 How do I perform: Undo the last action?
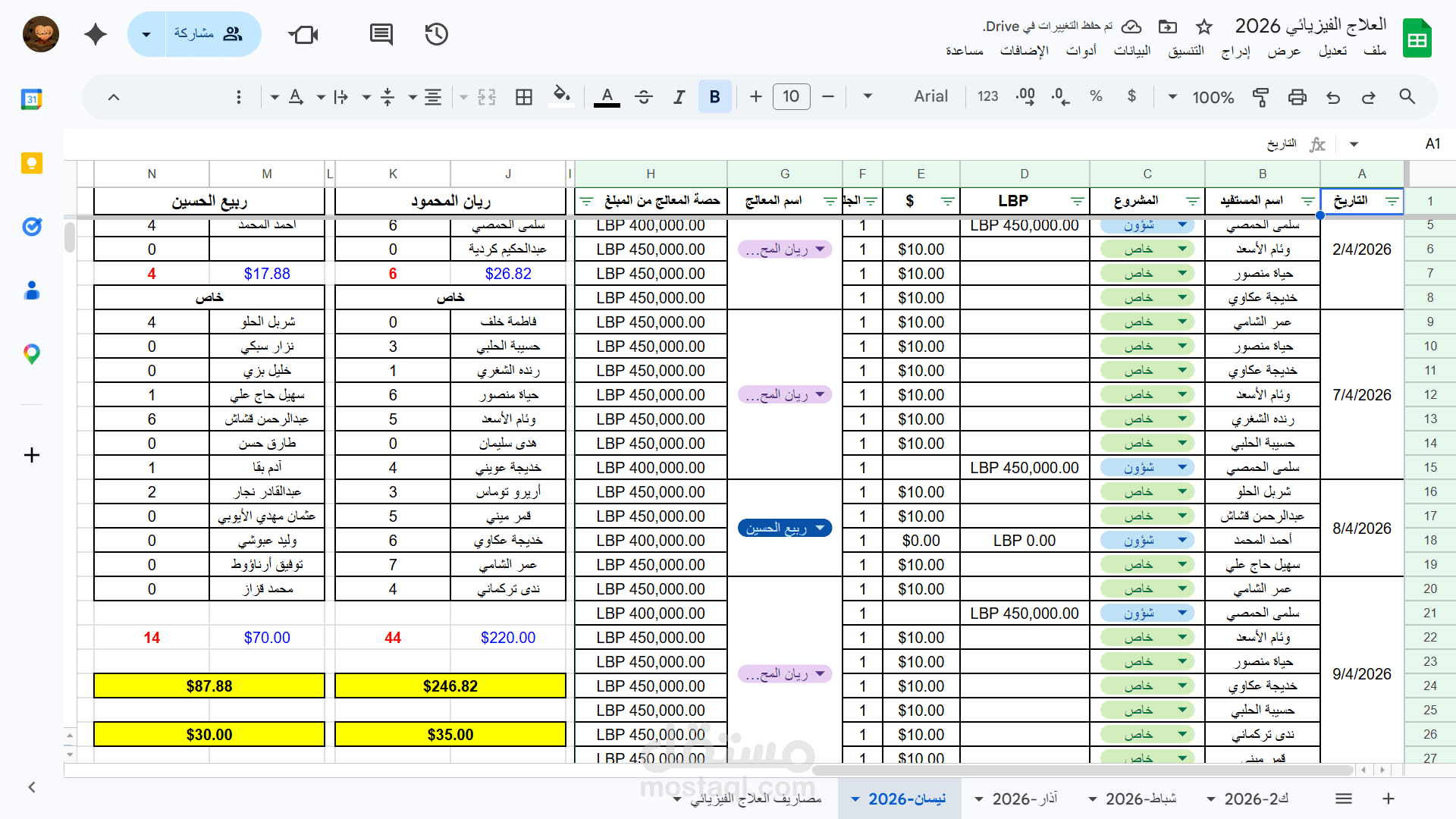point(1333,96)
